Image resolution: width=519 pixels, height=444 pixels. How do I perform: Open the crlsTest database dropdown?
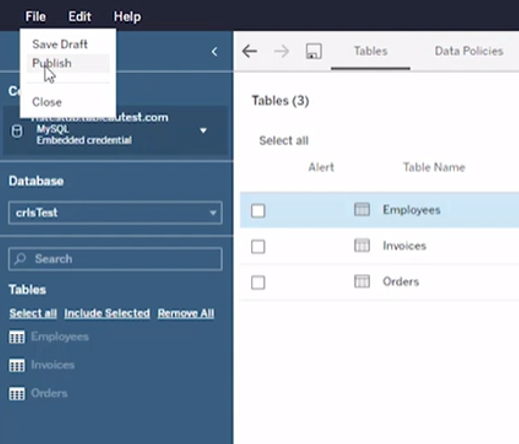(115, 212)
